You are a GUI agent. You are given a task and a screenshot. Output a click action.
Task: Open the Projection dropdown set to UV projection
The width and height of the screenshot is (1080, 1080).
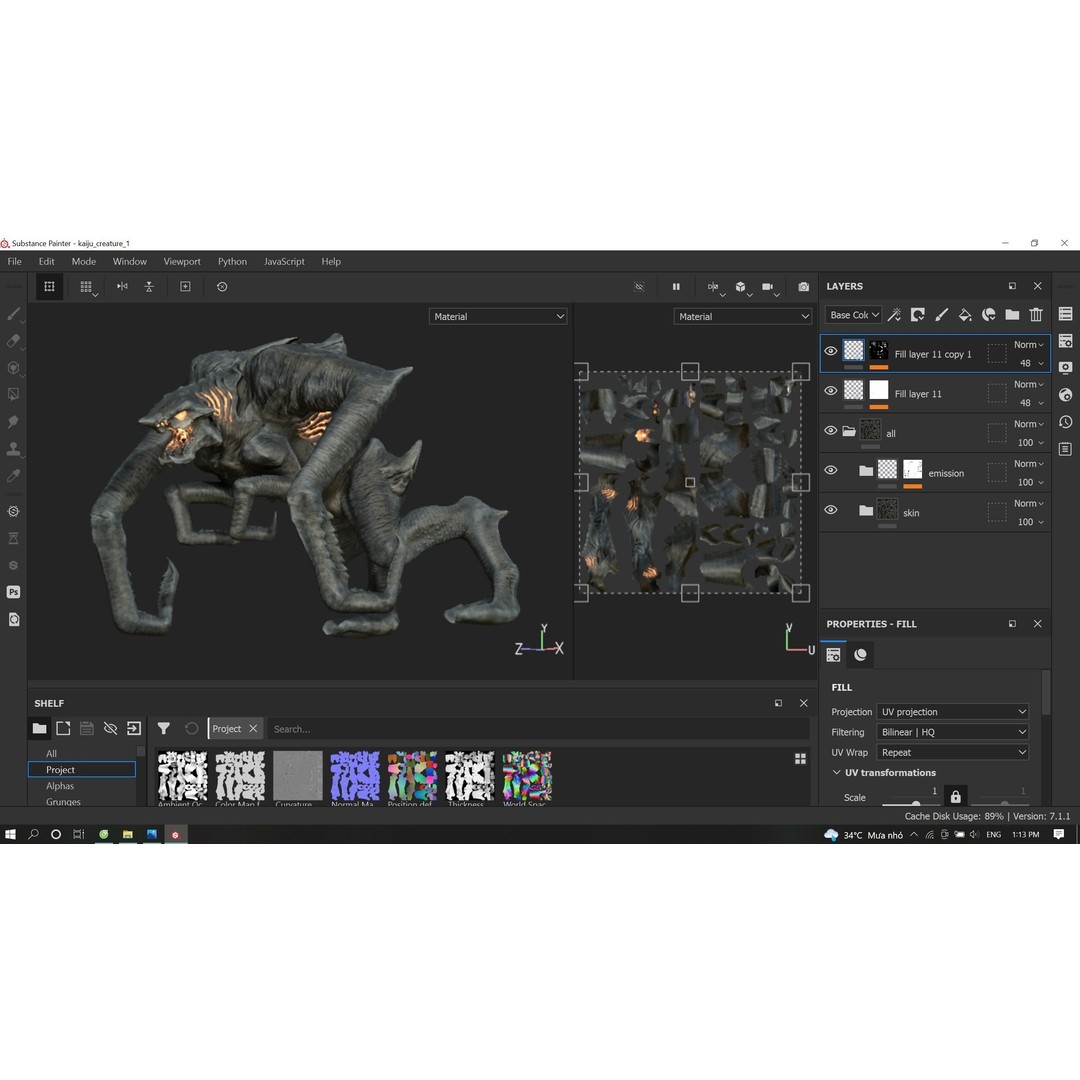tap(953, 712)
